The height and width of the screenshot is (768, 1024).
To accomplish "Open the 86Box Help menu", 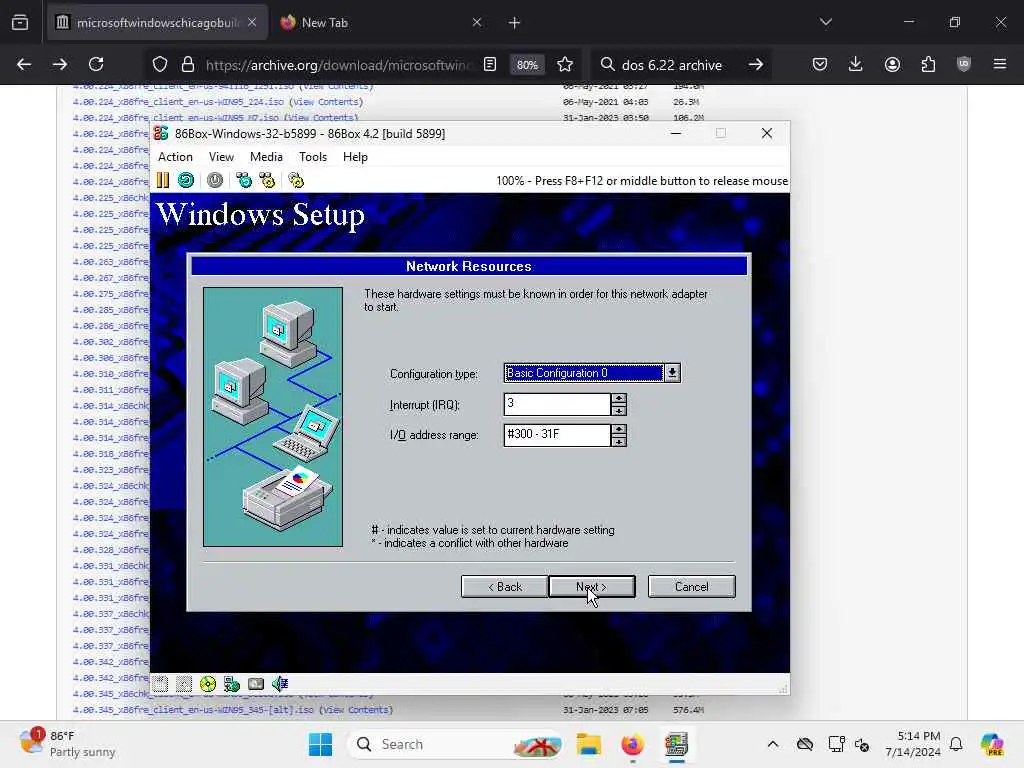I will click(x=355, y=157).
